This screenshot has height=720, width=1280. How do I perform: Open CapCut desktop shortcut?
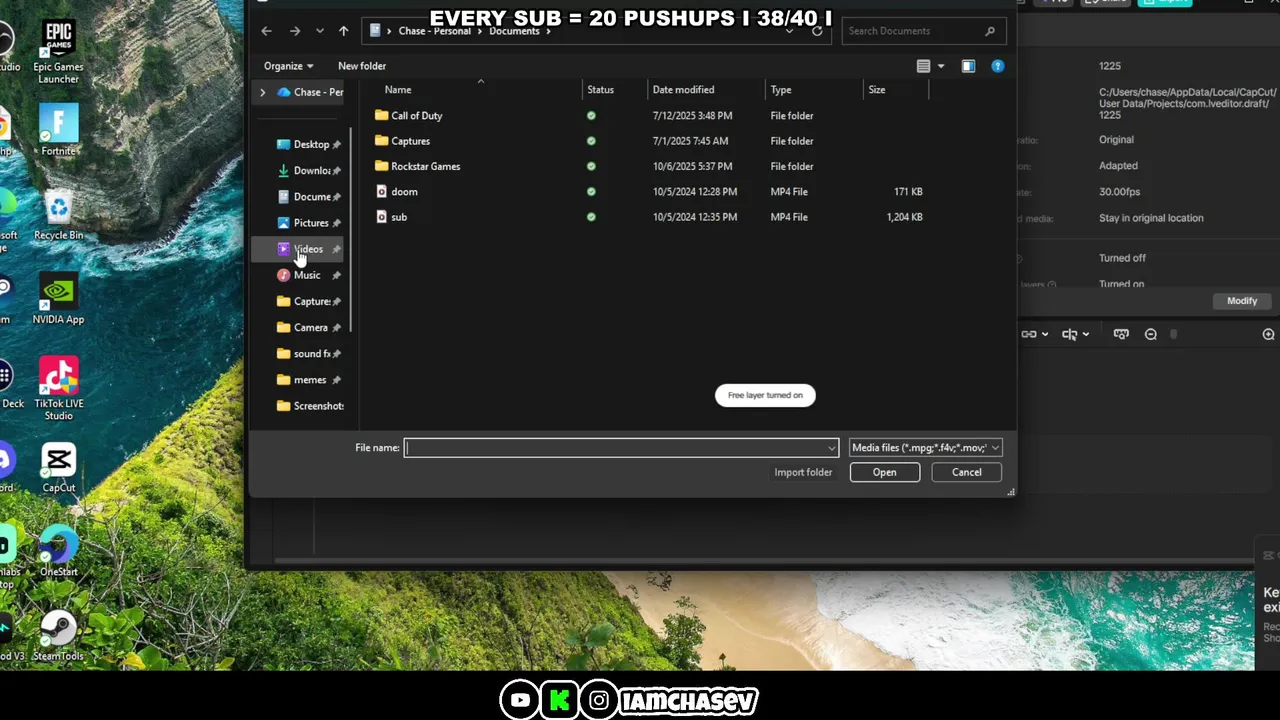click(x=58, y=468)
